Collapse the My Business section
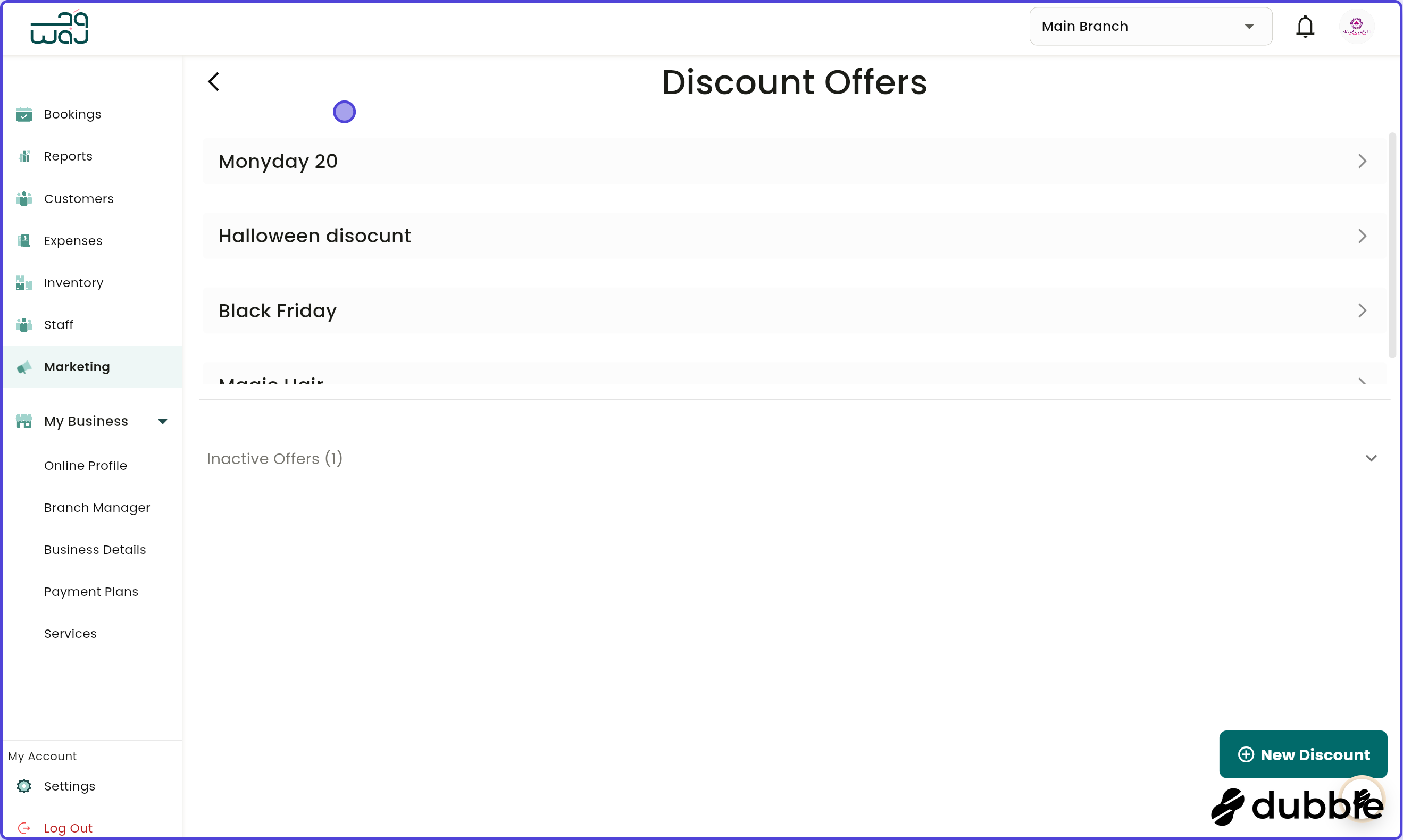 (163, 421)
